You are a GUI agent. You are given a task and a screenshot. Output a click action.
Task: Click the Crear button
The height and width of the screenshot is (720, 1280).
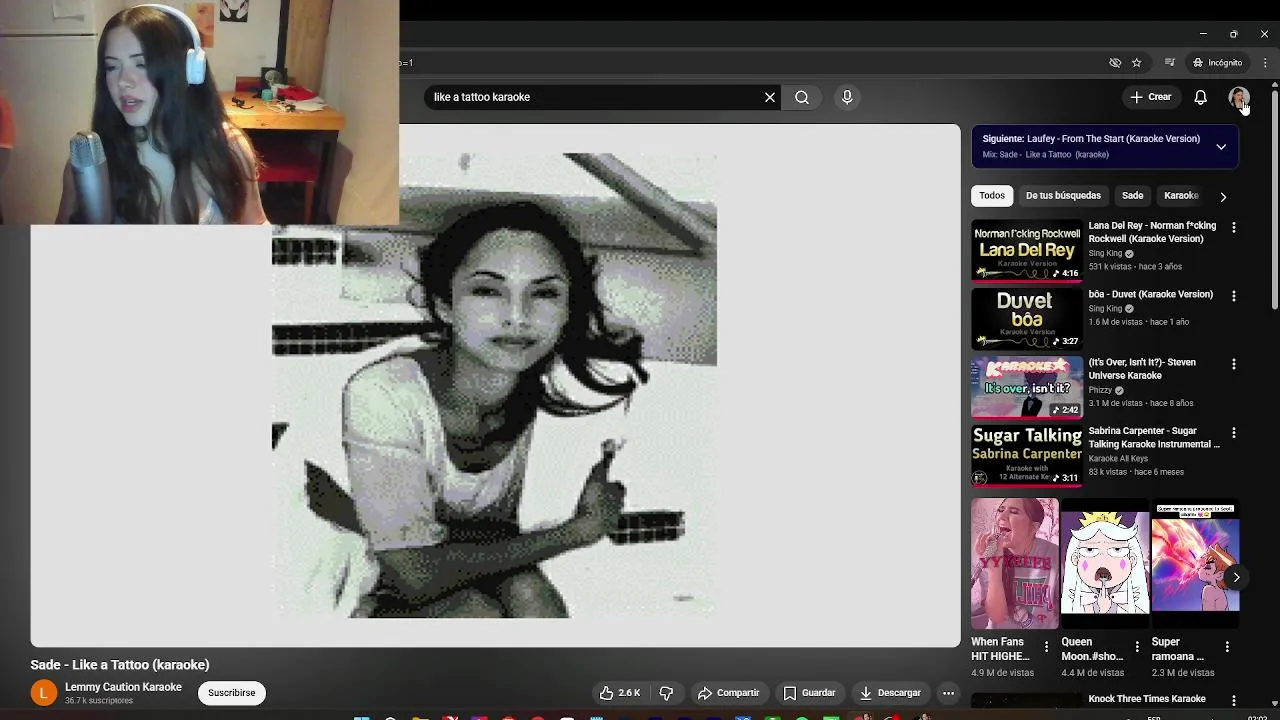[x=1150, y=97]
